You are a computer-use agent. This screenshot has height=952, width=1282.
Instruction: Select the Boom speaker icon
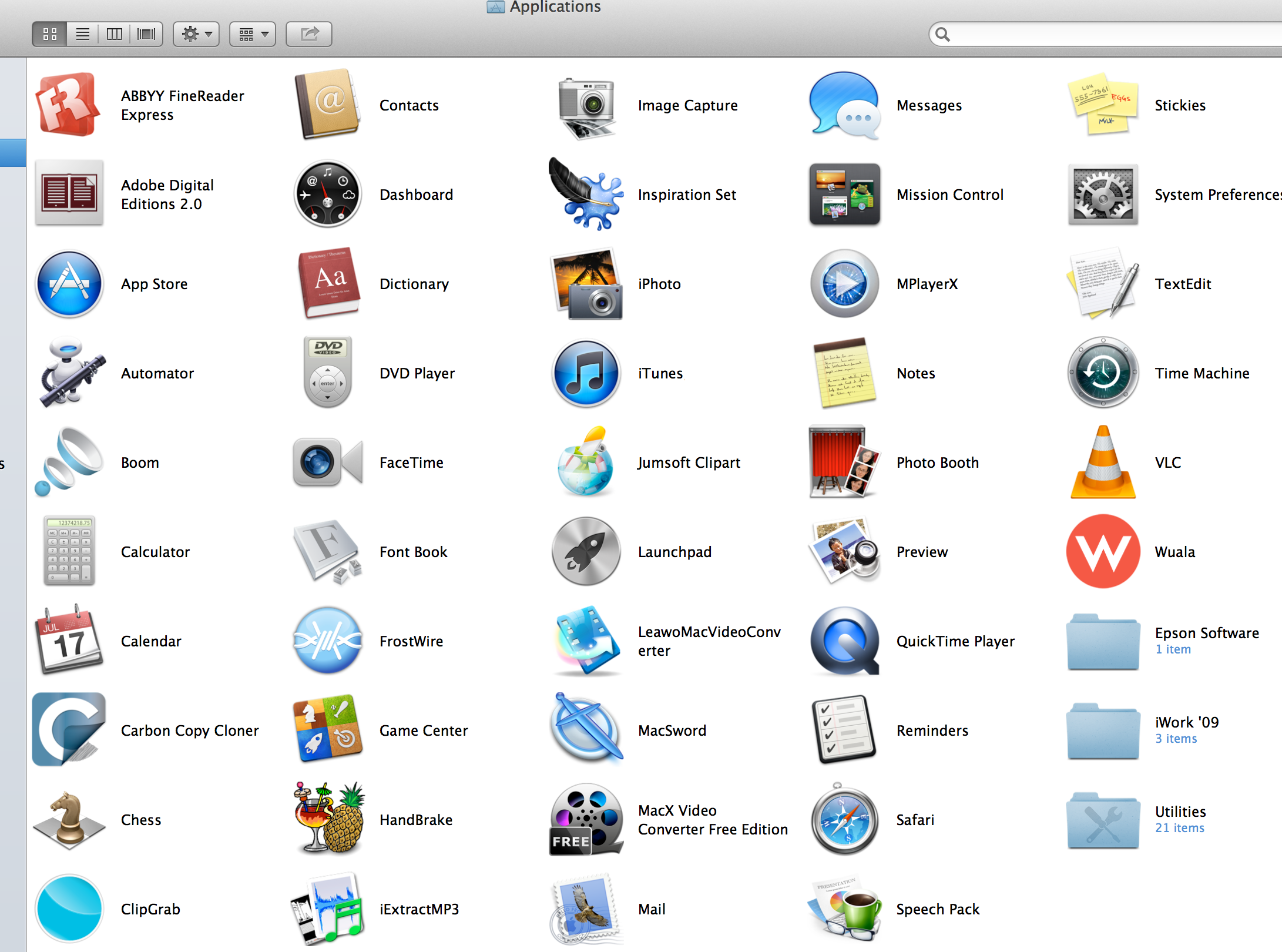click(x=68, y=462)
